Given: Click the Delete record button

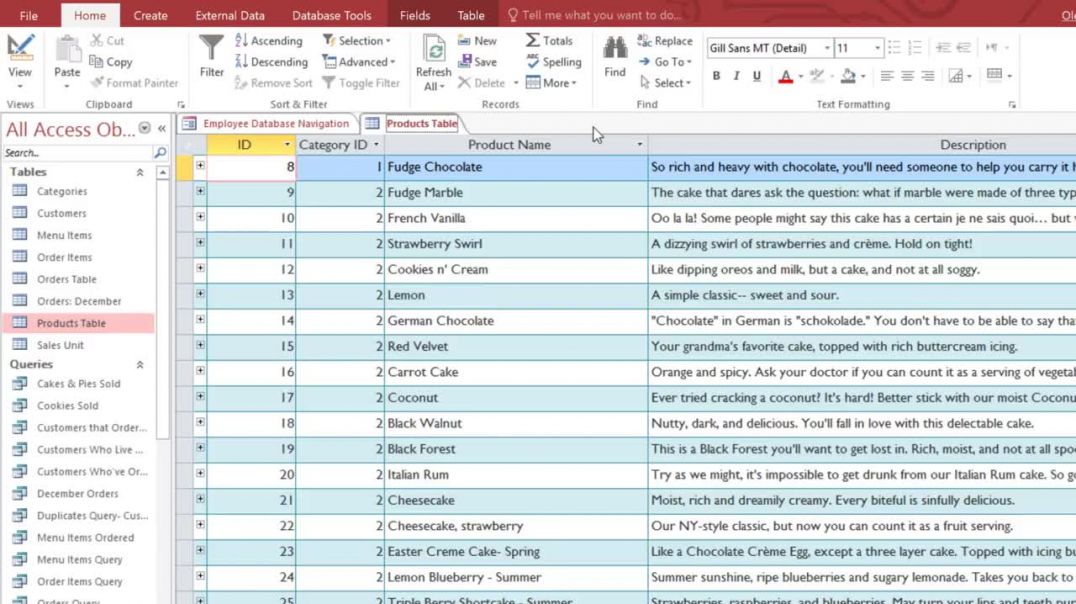Looking at the screenshot, I should tap(482, 83).
